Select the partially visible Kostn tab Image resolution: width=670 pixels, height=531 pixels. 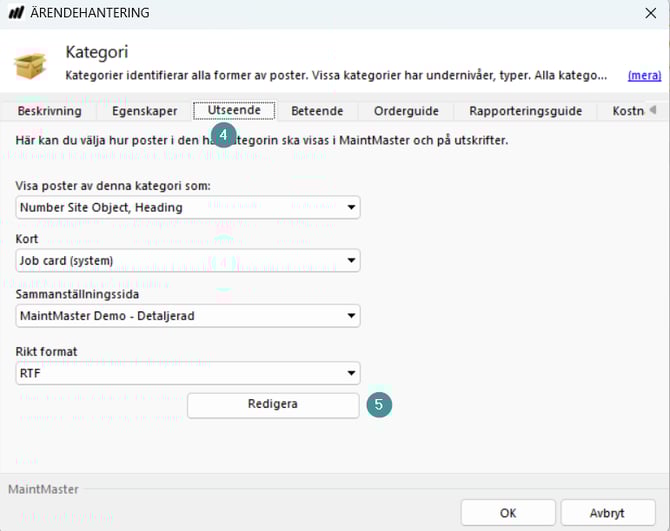(627, 111)
